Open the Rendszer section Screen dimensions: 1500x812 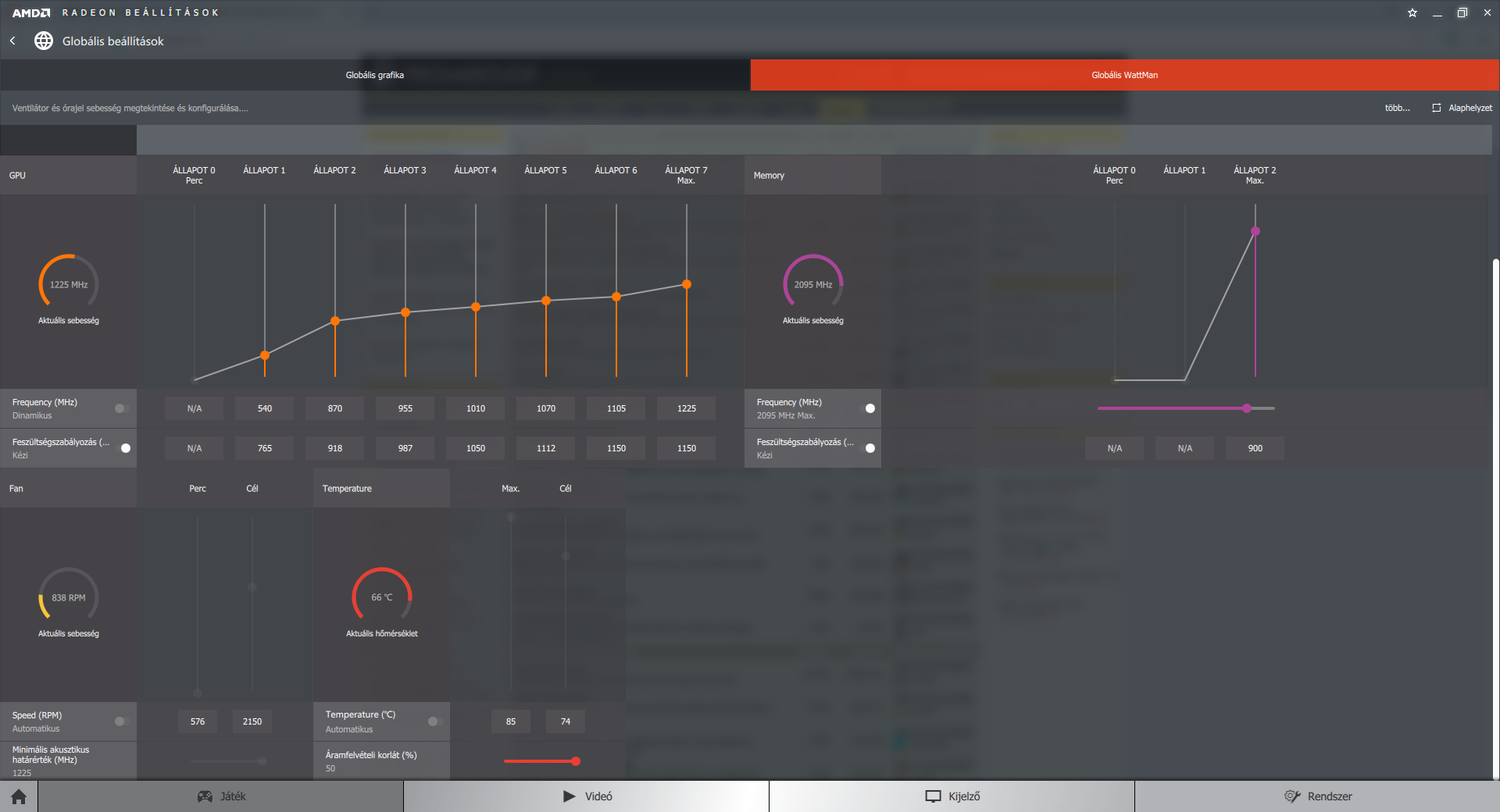(1318, 796)
